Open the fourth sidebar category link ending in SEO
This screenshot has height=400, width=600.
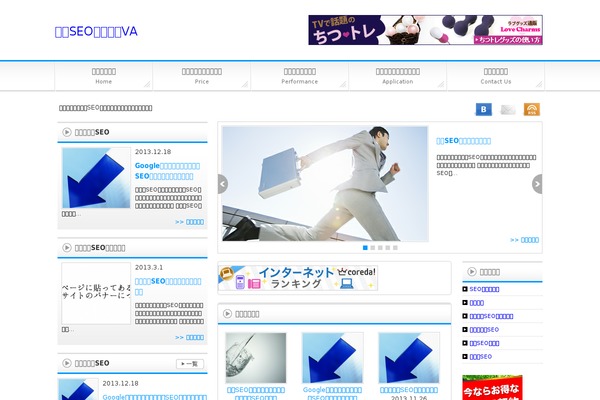[x=484, y=330]
